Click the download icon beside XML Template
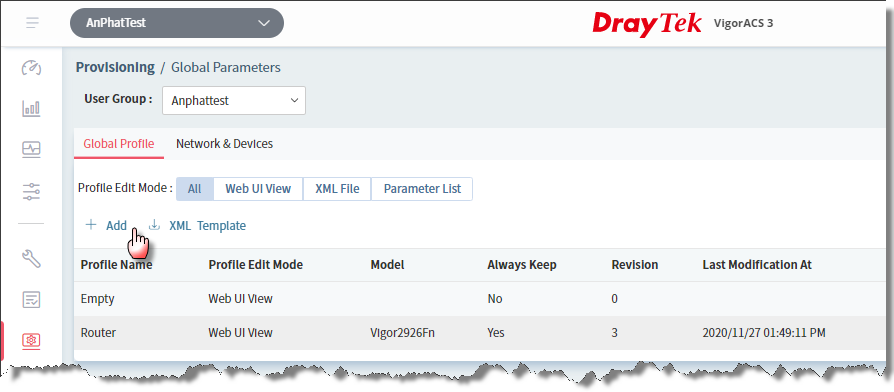Image resolution: width=894 pixels, height=392 pixels. pos(154,225)
